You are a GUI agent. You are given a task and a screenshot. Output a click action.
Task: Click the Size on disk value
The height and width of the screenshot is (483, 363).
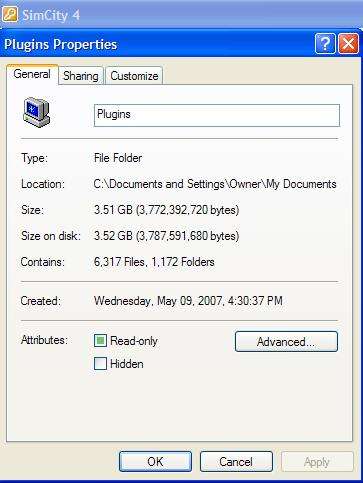(166, 236)
